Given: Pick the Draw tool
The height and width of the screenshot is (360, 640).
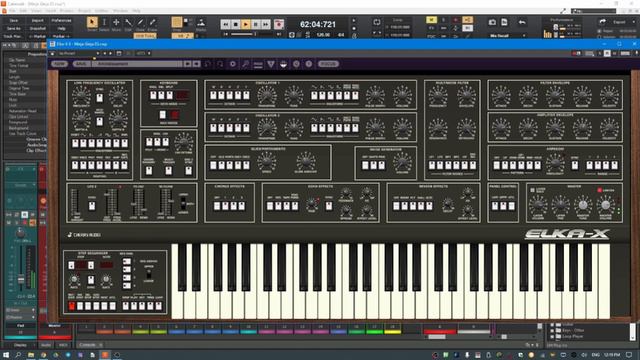Looking at the screenshot, I should [140, 22].
